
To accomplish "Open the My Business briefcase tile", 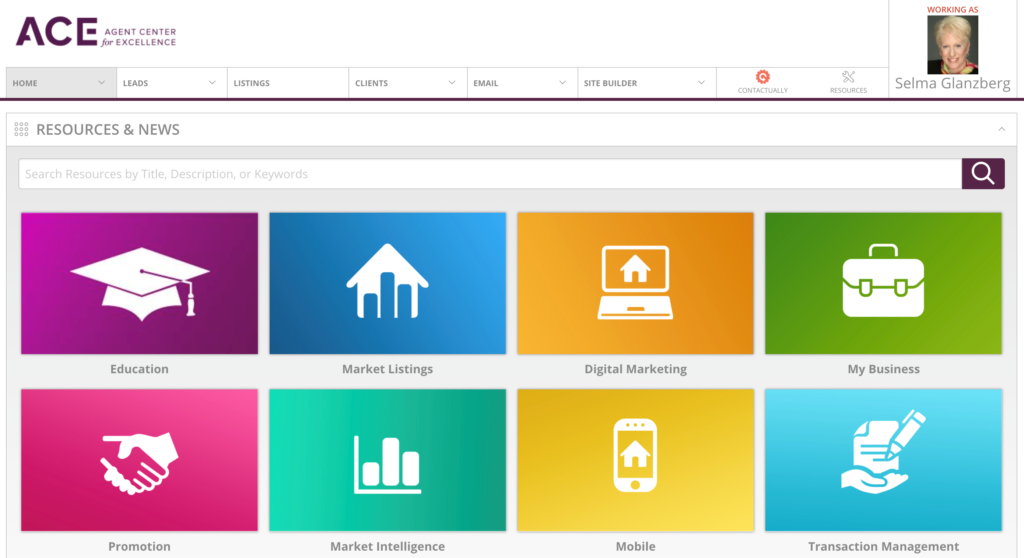I will coord(883,283).
